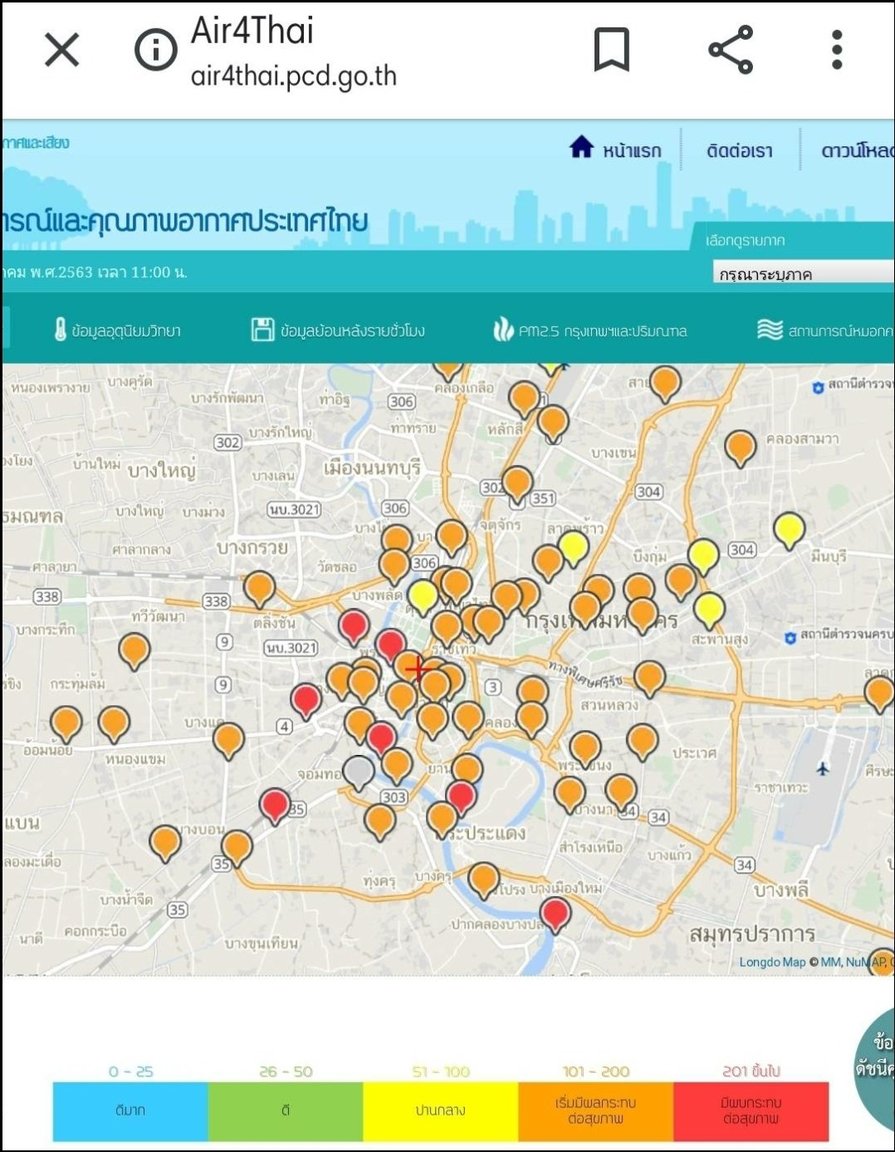Share the Air4Thai page
Screen dimensions: 895x1152
tap(730, 49)
